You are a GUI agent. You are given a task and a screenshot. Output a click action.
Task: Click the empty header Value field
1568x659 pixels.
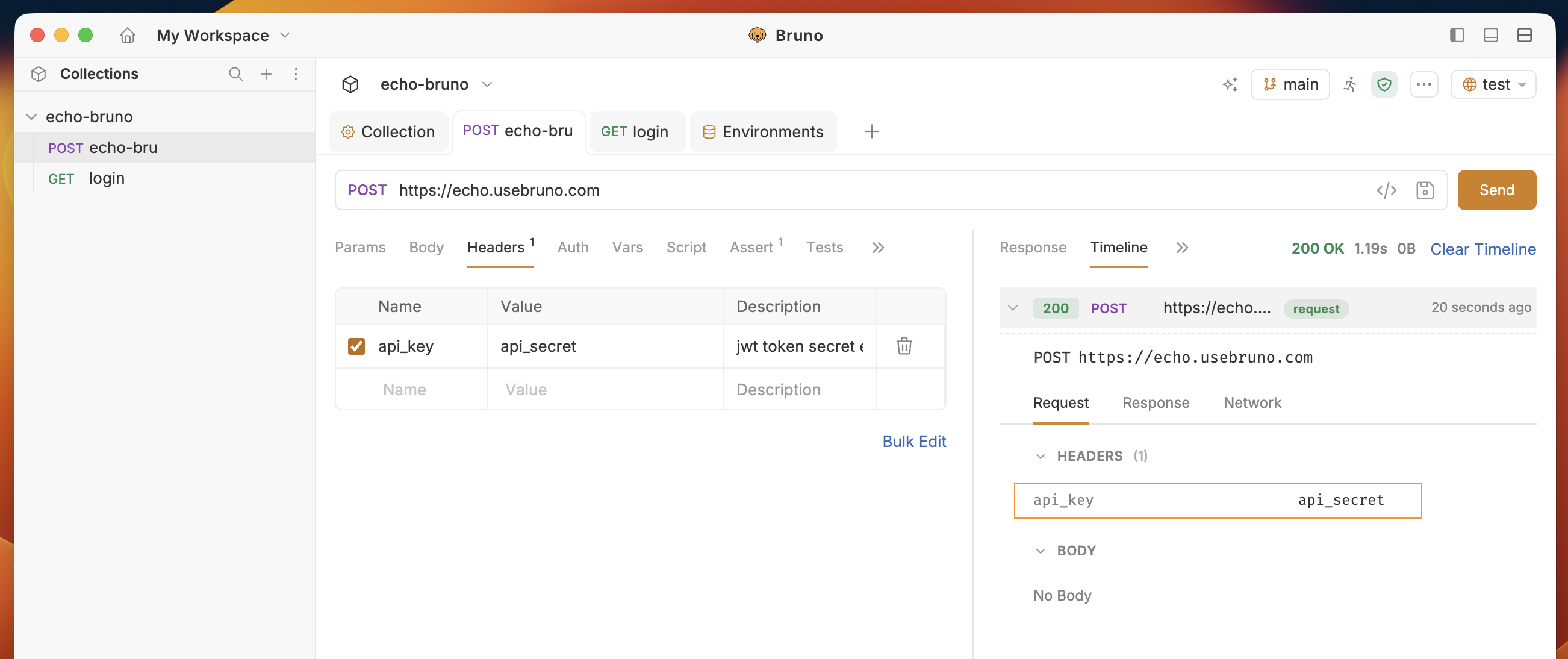click(x=606, y=389)
